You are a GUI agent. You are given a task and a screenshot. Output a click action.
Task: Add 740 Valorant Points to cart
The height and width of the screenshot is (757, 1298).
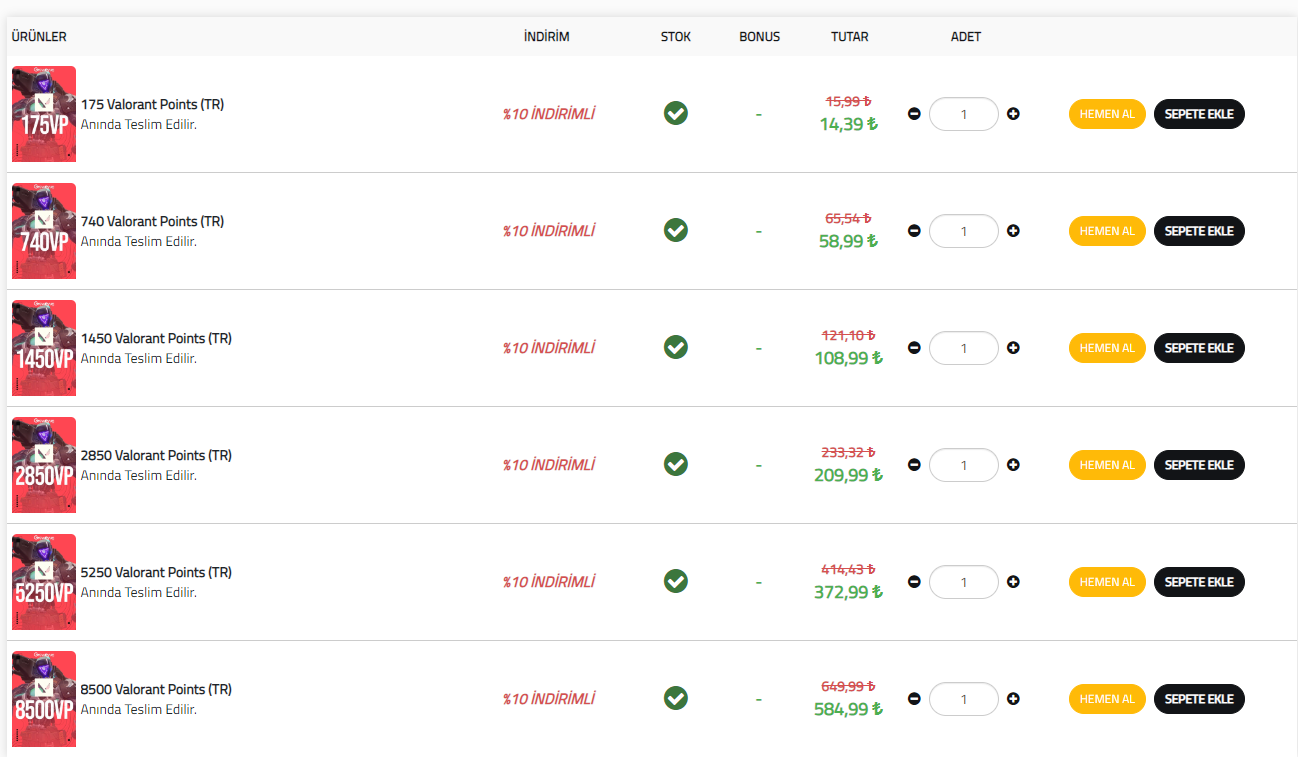pyautogui.click(x=1199, y=231)
